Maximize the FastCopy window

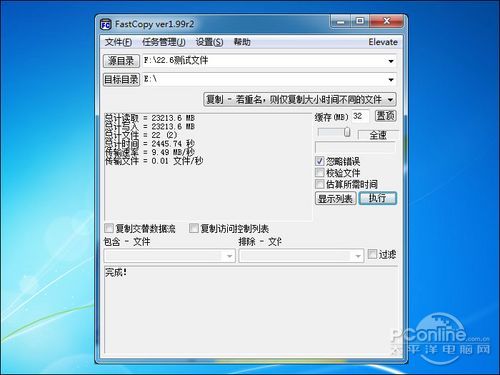[x=359, y=22]
